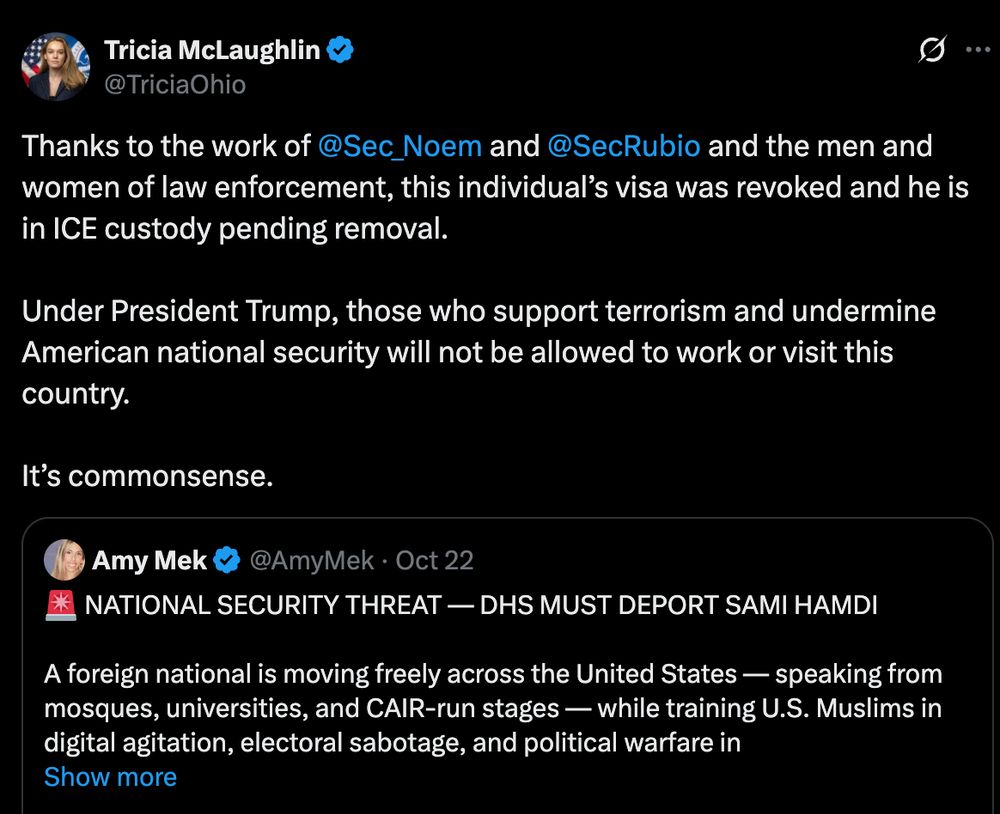Click Amy Mek's profile picture

pyautogui.click(x=62, y=560)
